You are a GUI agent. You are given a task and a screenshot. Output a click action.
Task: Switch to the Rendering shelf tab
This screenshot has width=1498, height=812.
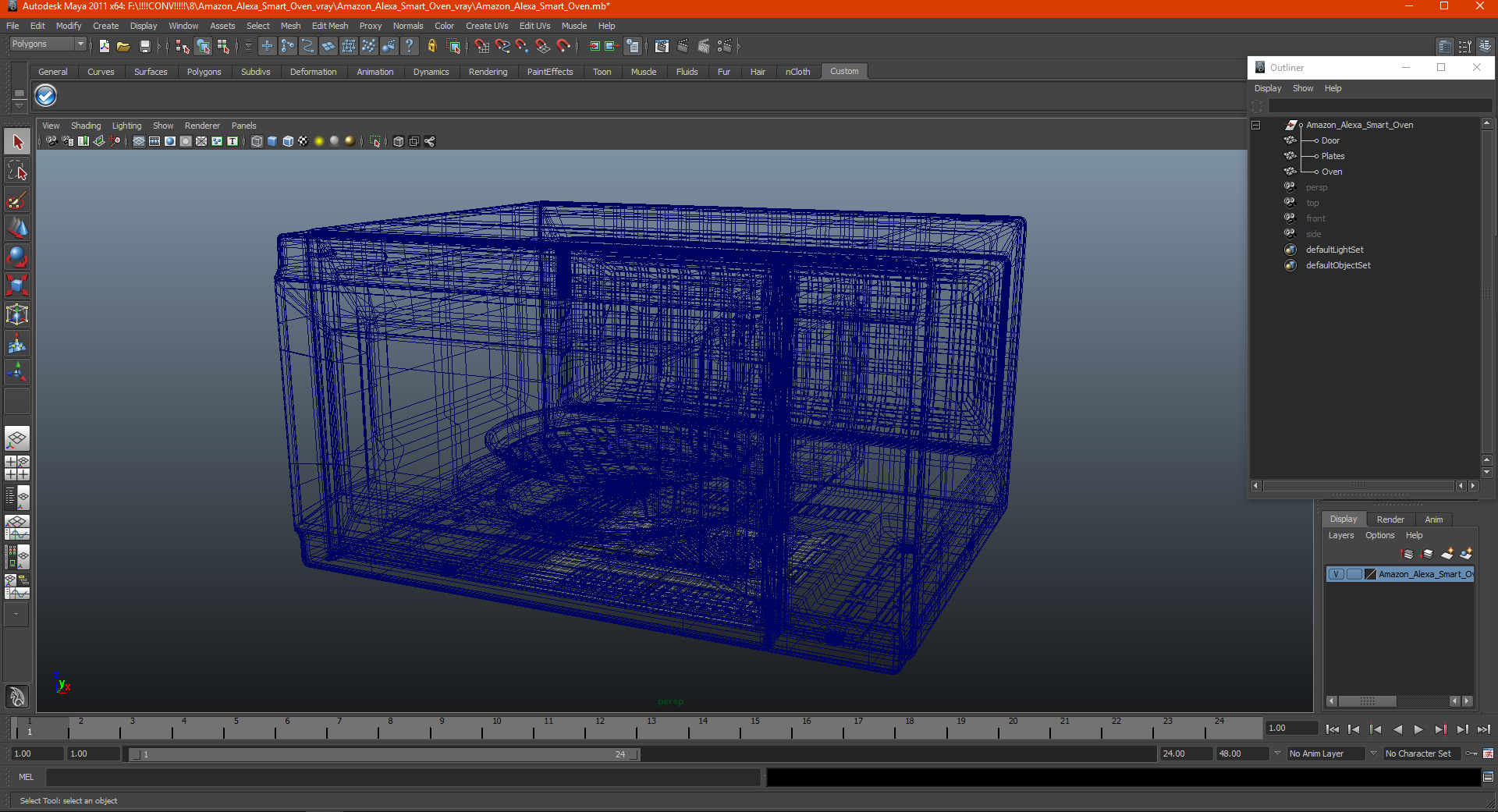click(488, 72)
